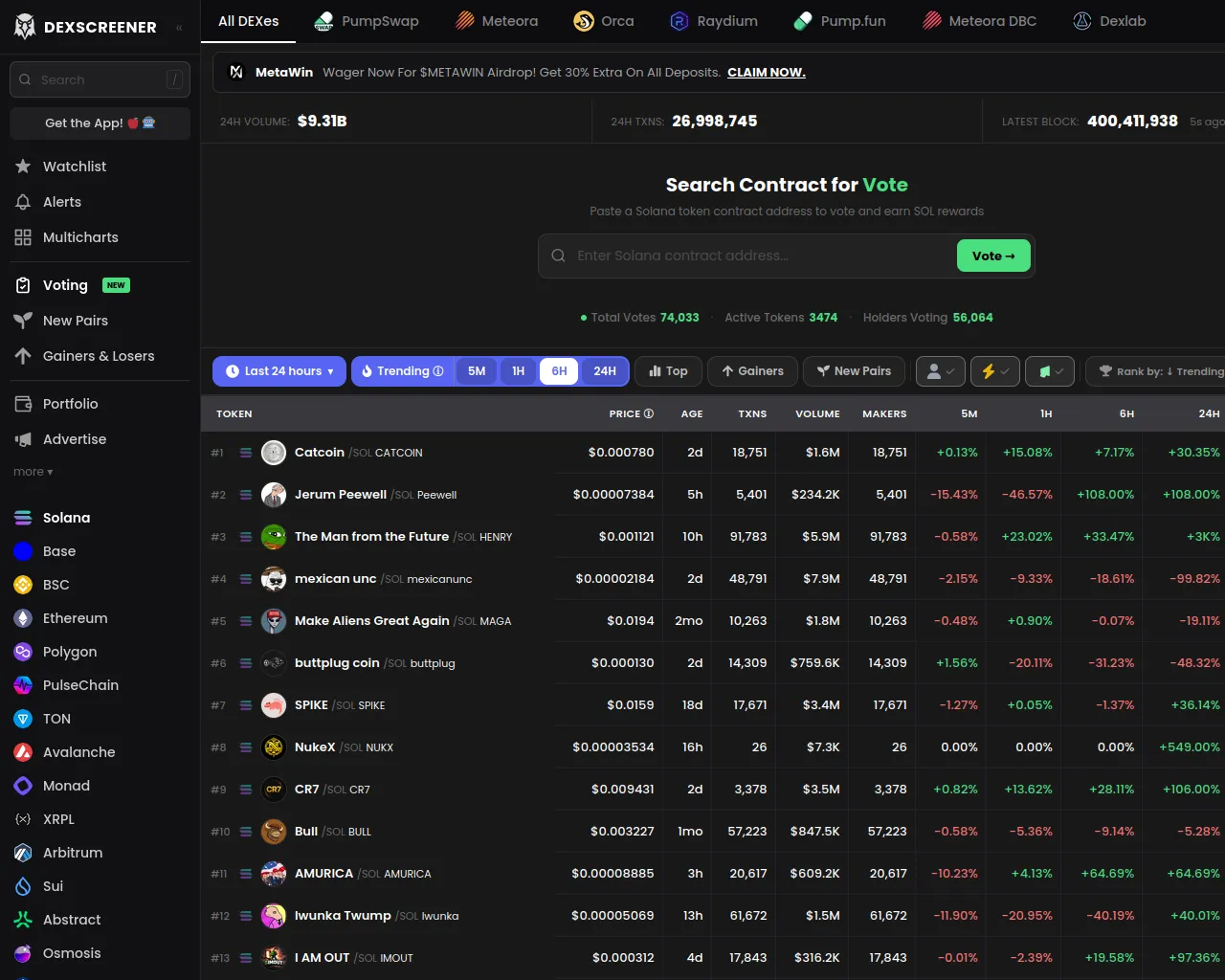Expand the 'more' sidebar section

[x=33, y=472]
